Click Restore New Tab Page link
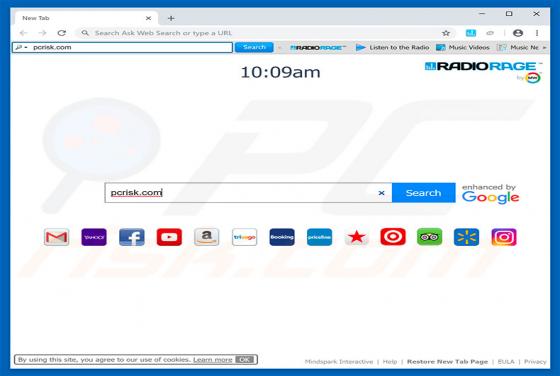This screenshot has height=376, width=560. [x=447, y=362]
